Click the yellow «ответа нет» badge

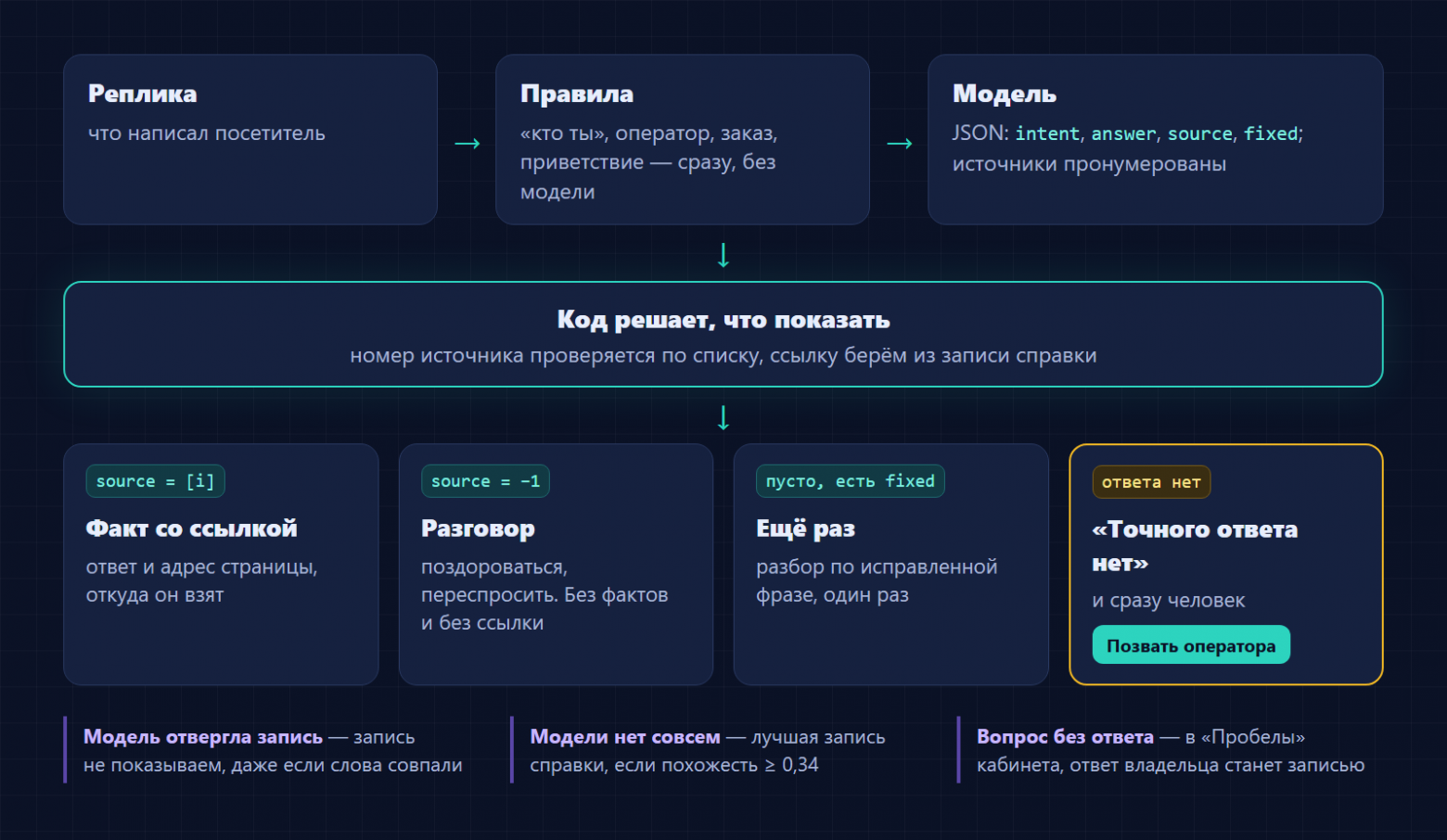1151,482
